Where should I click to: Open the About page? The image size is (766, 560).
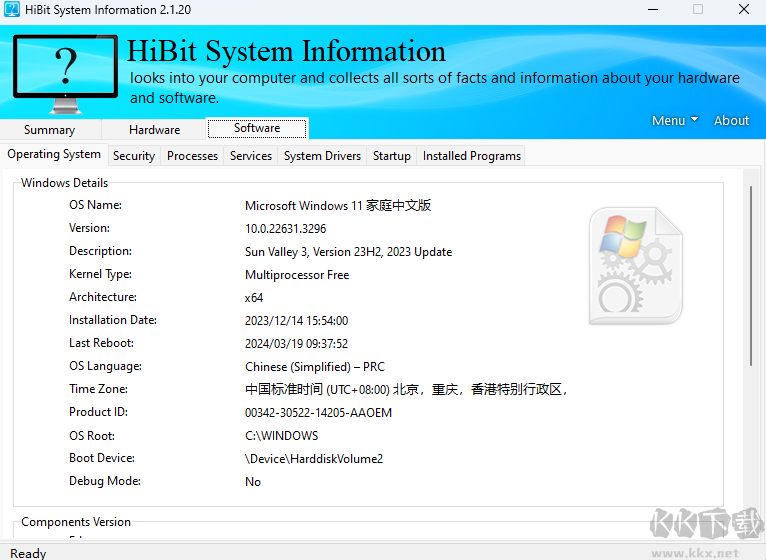tap(731, 120)
